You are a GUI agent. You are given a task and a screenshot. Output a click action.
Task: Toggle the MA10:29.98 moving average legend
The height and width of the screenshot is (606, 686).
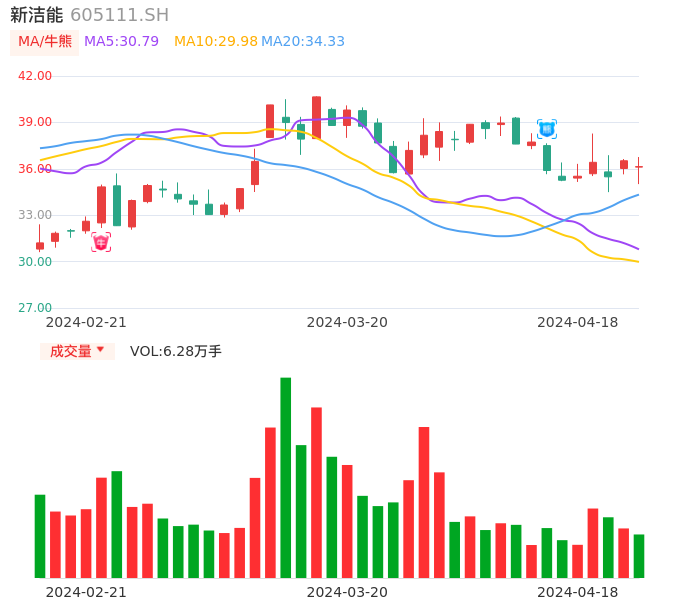[x=216, y=42]
